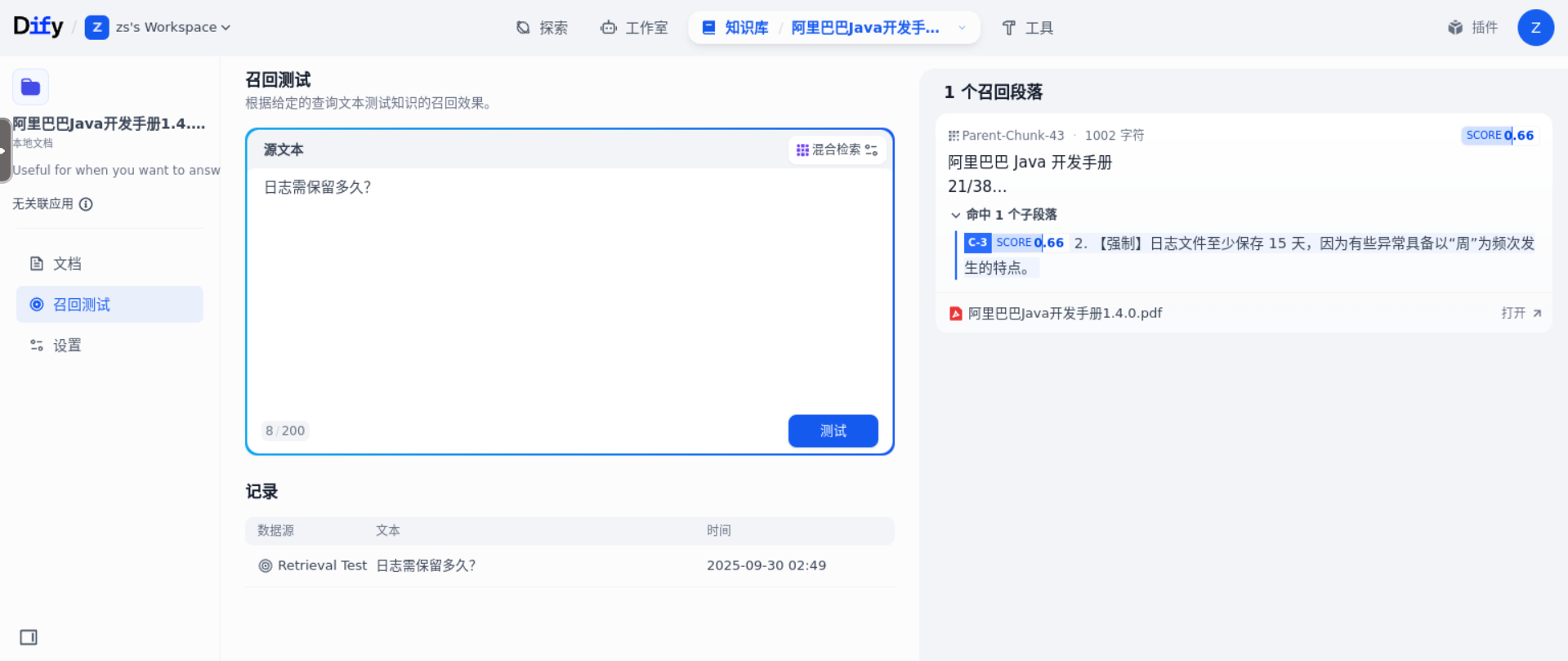Open 工作室 studio tab

pos(634,28)
